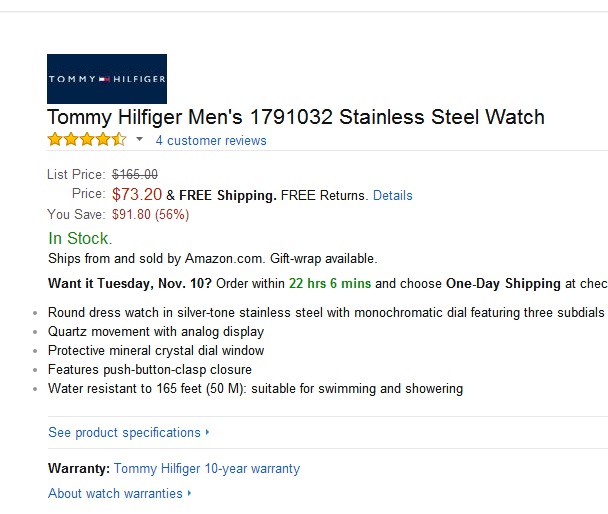Click the Stainless Steel Watch product title
The image size is (608, 514).
point(296,117)
